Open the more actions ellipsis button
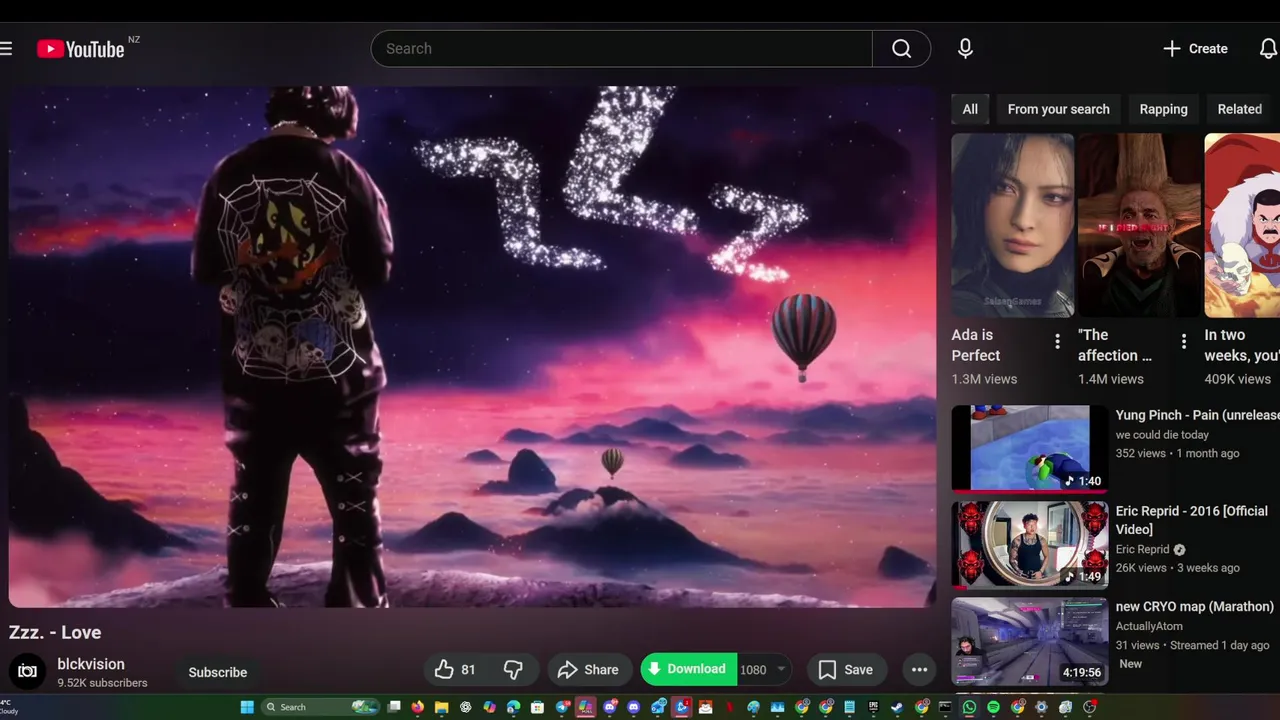This screenshot has width=1280, height=720. pyautogui.click(x=920, y=670)
